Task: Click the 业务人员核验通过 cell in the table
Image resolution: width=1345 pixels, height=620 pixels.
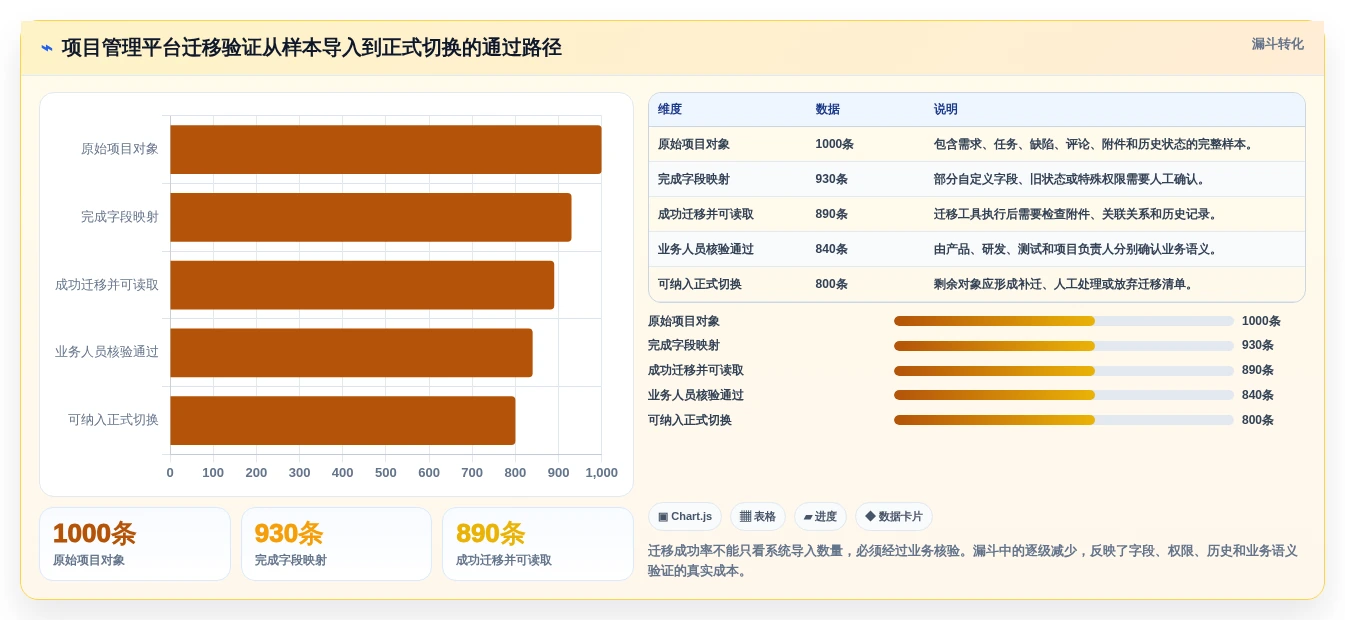Action: (x=706, y=249)
